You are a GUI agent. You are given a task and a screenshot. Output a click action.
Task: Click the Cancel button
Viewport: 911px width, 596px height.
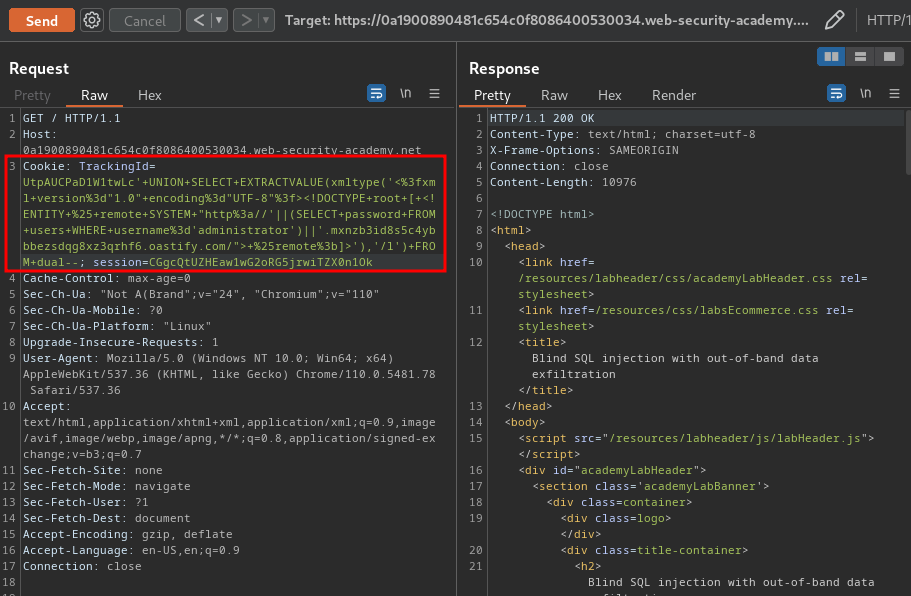(145, 20)
